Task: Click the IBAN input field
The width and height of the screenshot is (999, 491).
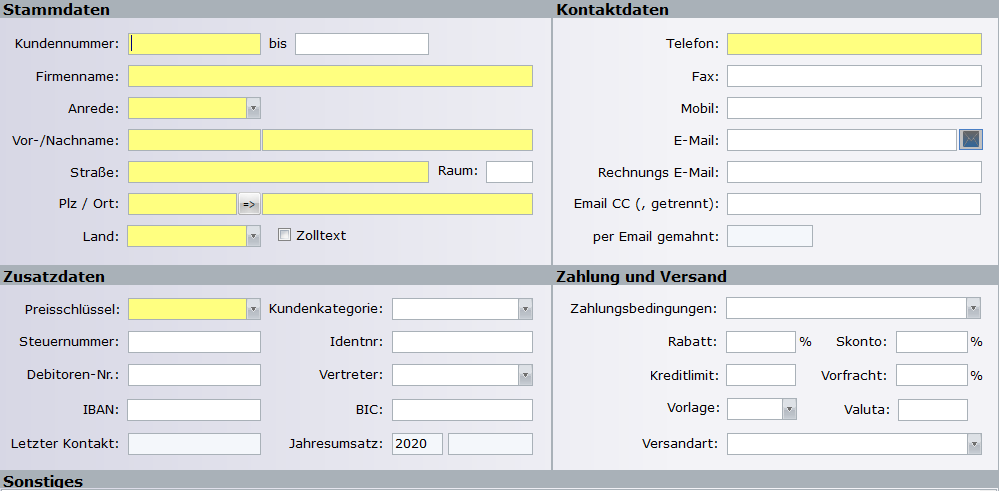Action: 194,410
